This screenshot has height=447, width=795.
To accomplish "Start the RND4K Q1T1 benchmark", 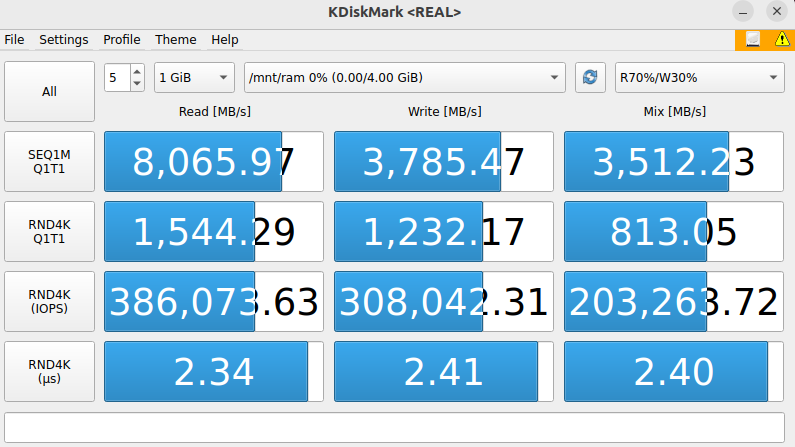I will coord(49,232).
